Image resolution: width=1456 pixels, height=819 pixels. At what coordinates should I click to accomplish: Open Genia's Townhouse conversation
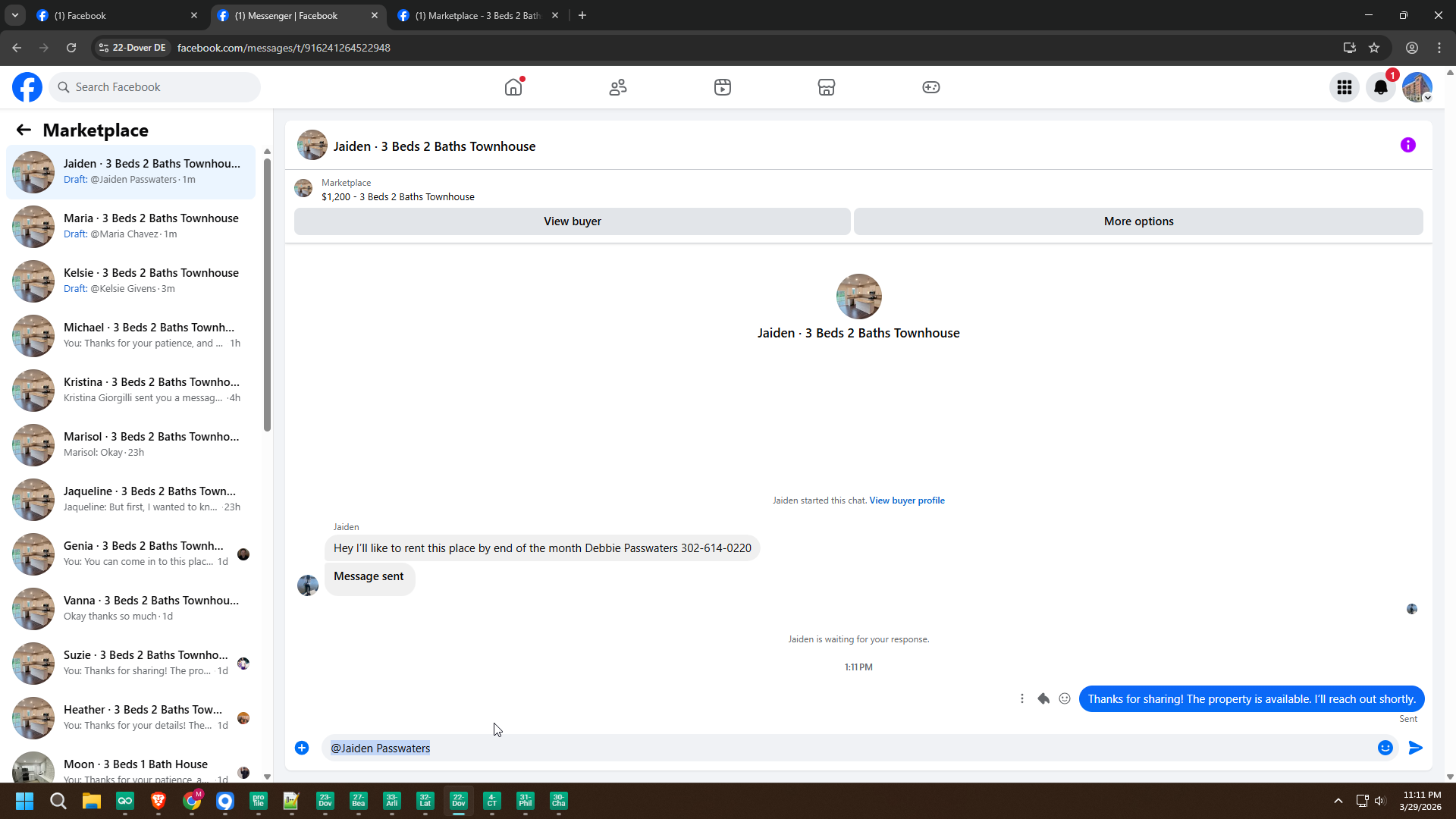pyautogui.click(x=131, y=554)
